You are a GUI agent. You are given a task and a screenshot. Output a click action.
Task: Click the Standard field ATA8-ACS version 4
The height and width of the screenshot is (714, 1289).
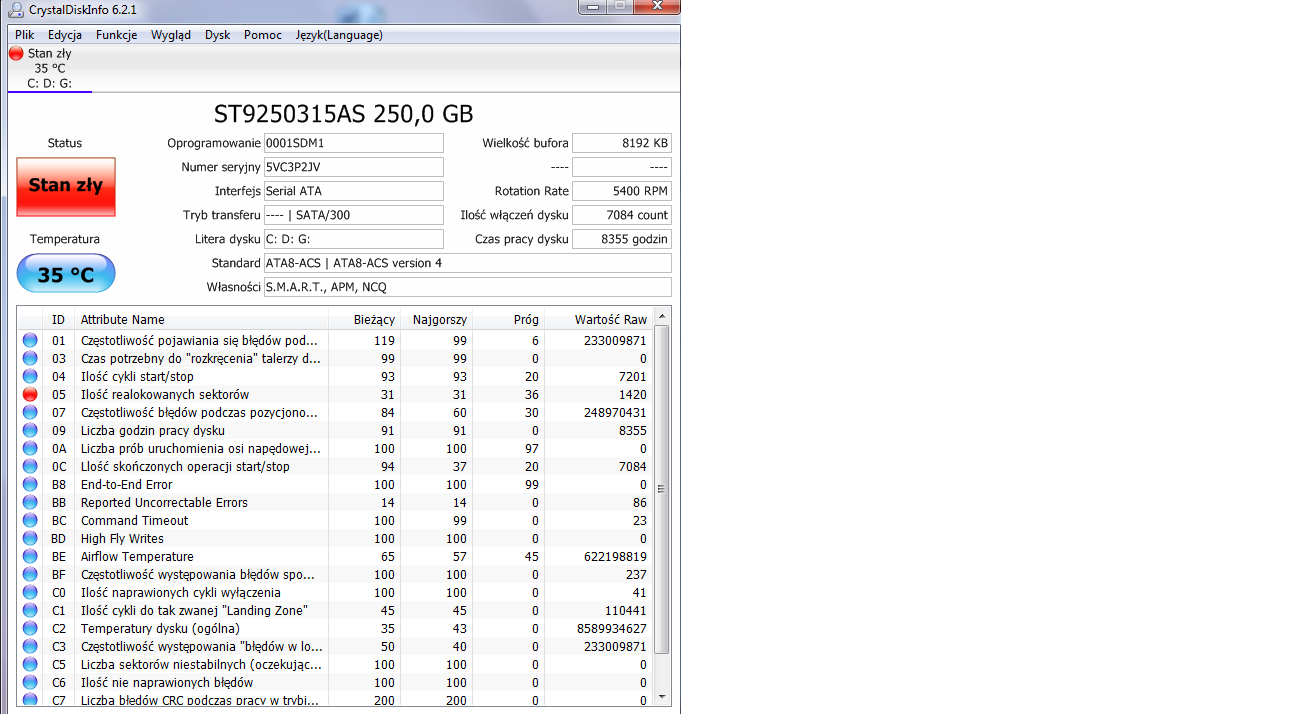click(x=467, y=263)
